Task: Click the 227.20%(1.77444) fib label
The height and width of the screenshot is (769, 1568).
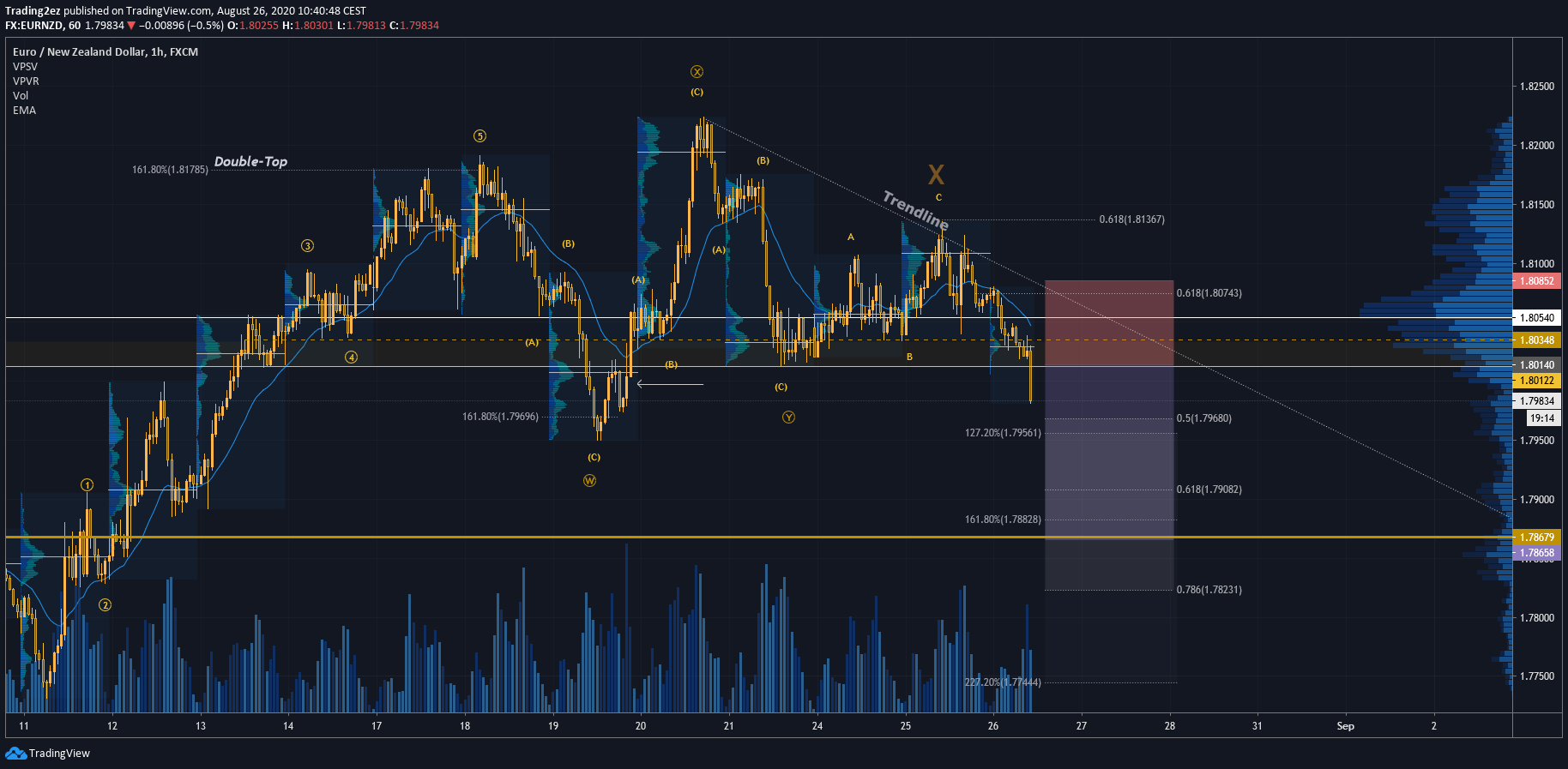Action: [x=1003, y=682]
